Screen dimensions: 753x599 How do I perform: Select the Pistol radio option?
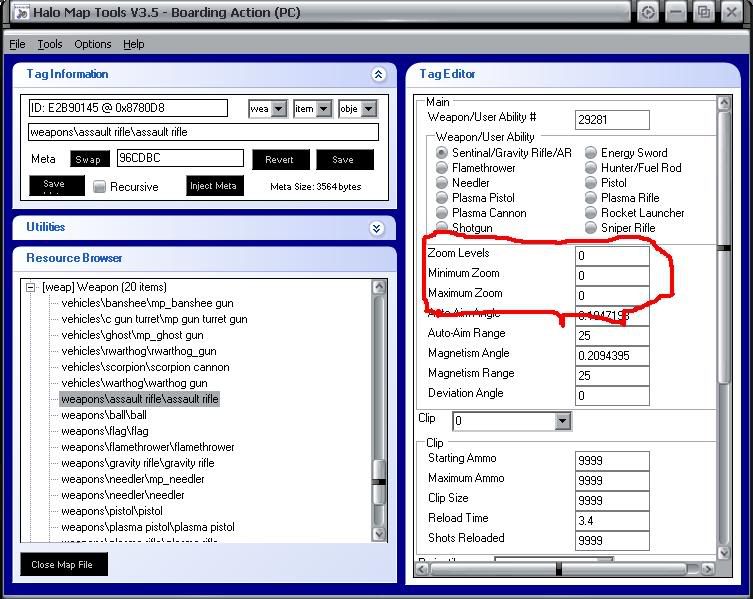pyautogui.click(x=591, y=183)
